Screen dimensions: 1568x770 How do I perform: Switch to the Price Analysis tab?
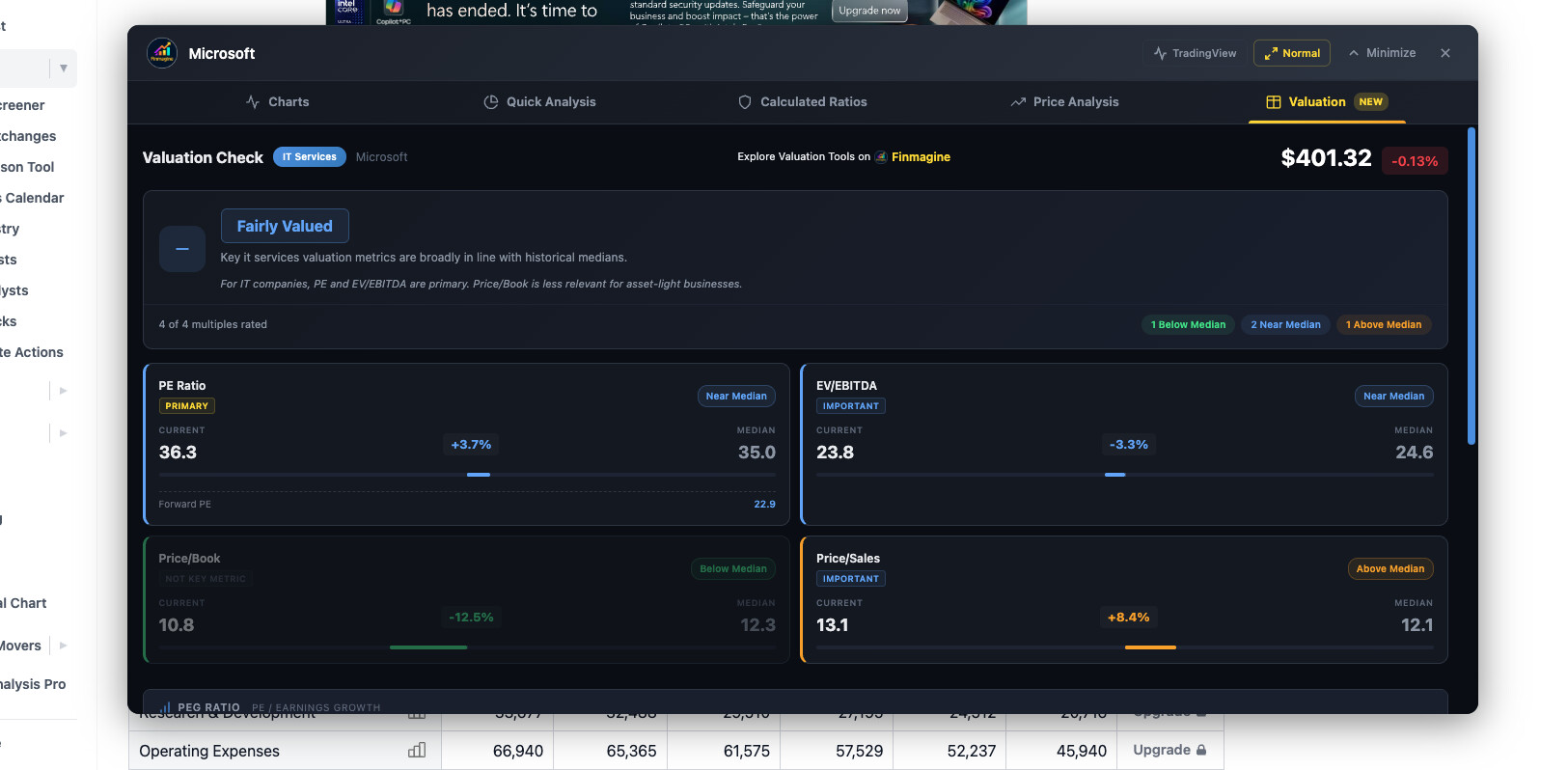point(1075,102)
